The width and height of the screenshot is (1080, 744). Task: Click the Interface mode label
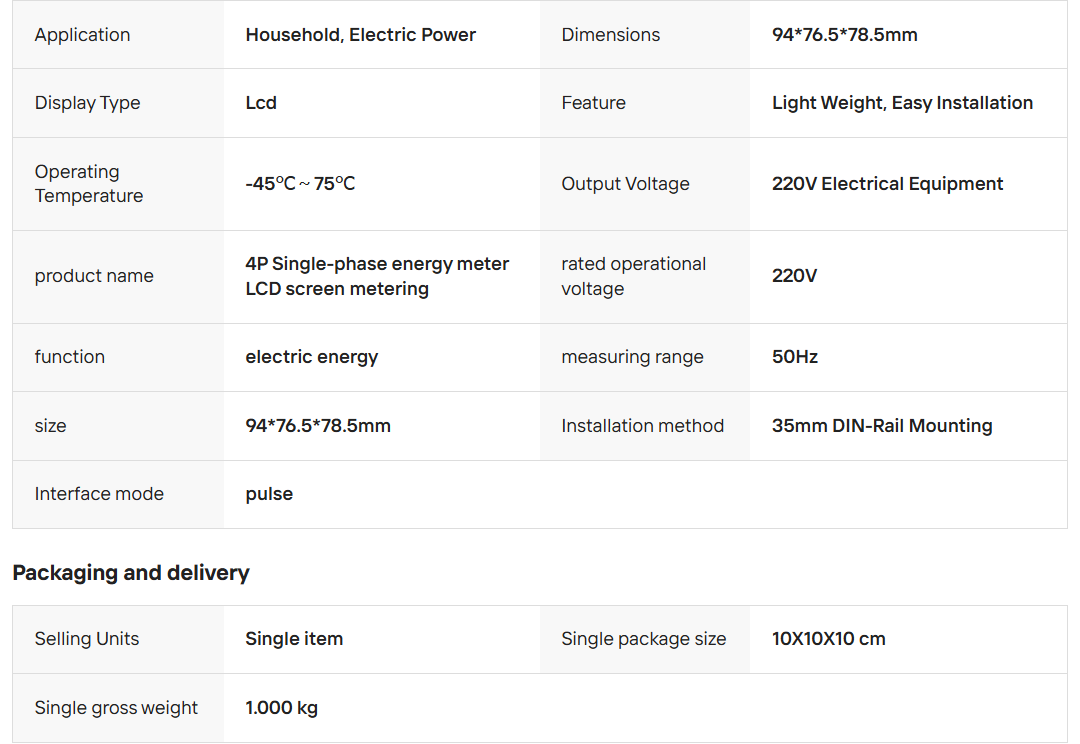(x=99, y=494)
